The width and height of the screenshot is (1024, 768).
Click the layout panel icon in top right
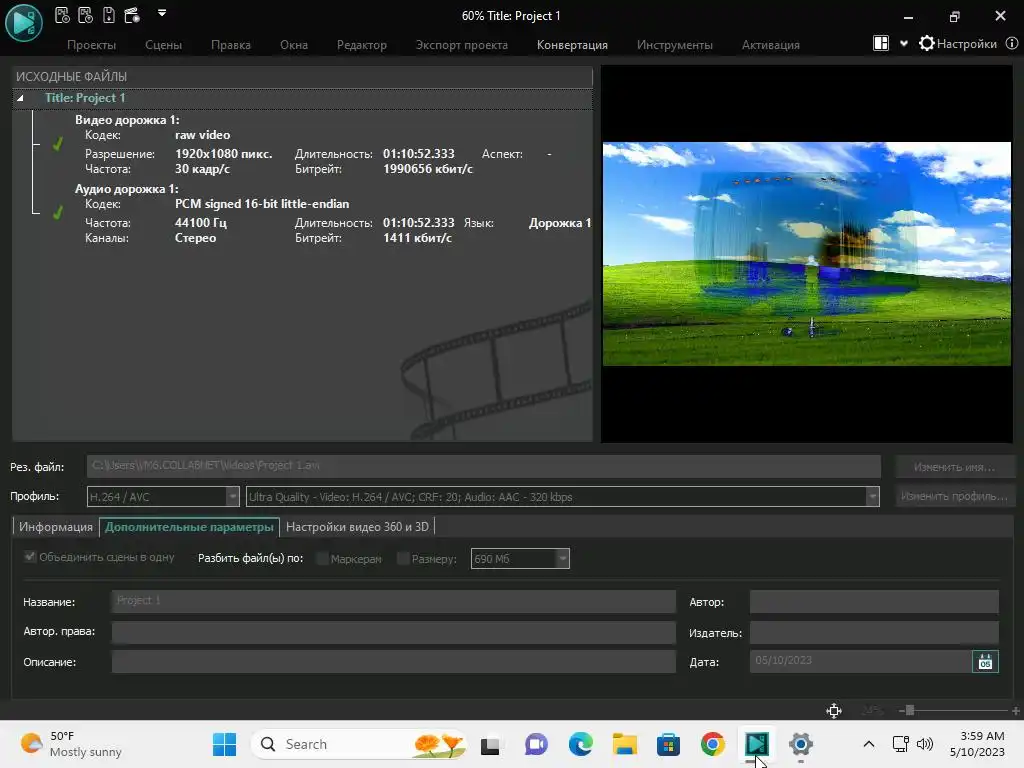pyautogui.click(x=880, y=43)
